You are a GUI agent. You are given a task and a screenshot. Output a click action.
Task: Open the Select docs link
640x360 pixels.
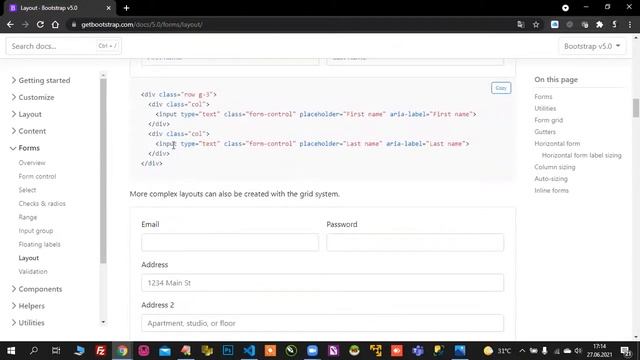(x=27, y=190)
